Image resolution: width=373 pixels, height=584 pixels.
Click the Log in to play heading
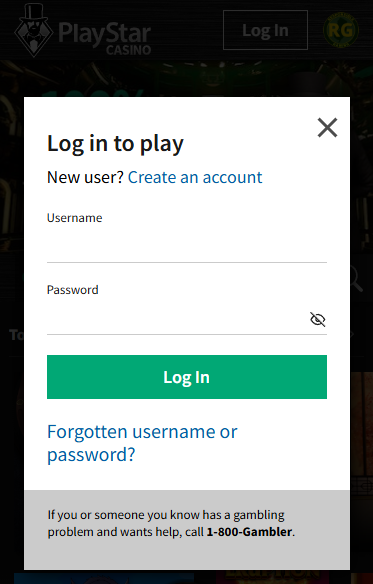116,144
